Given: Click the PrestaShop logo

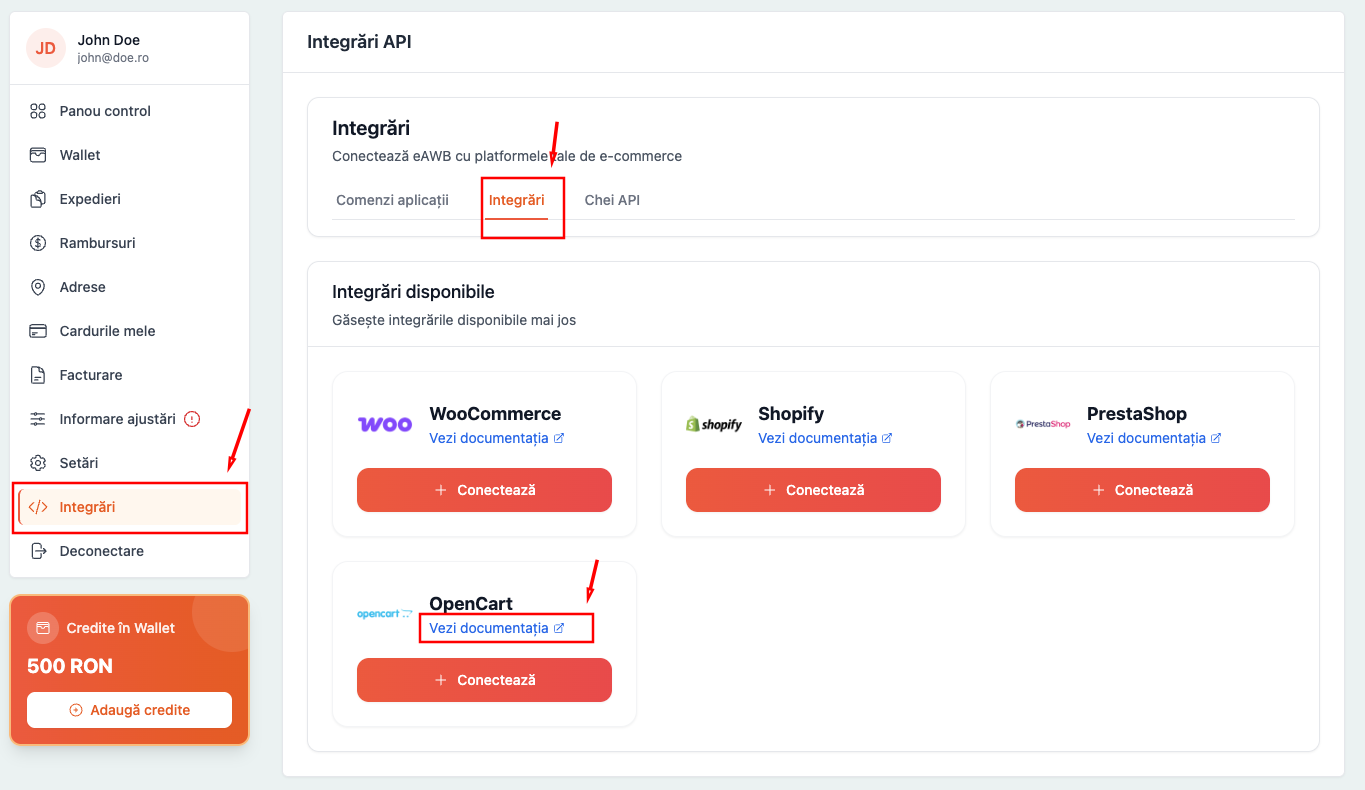Looking at the screenshot, I should 1043,424.
